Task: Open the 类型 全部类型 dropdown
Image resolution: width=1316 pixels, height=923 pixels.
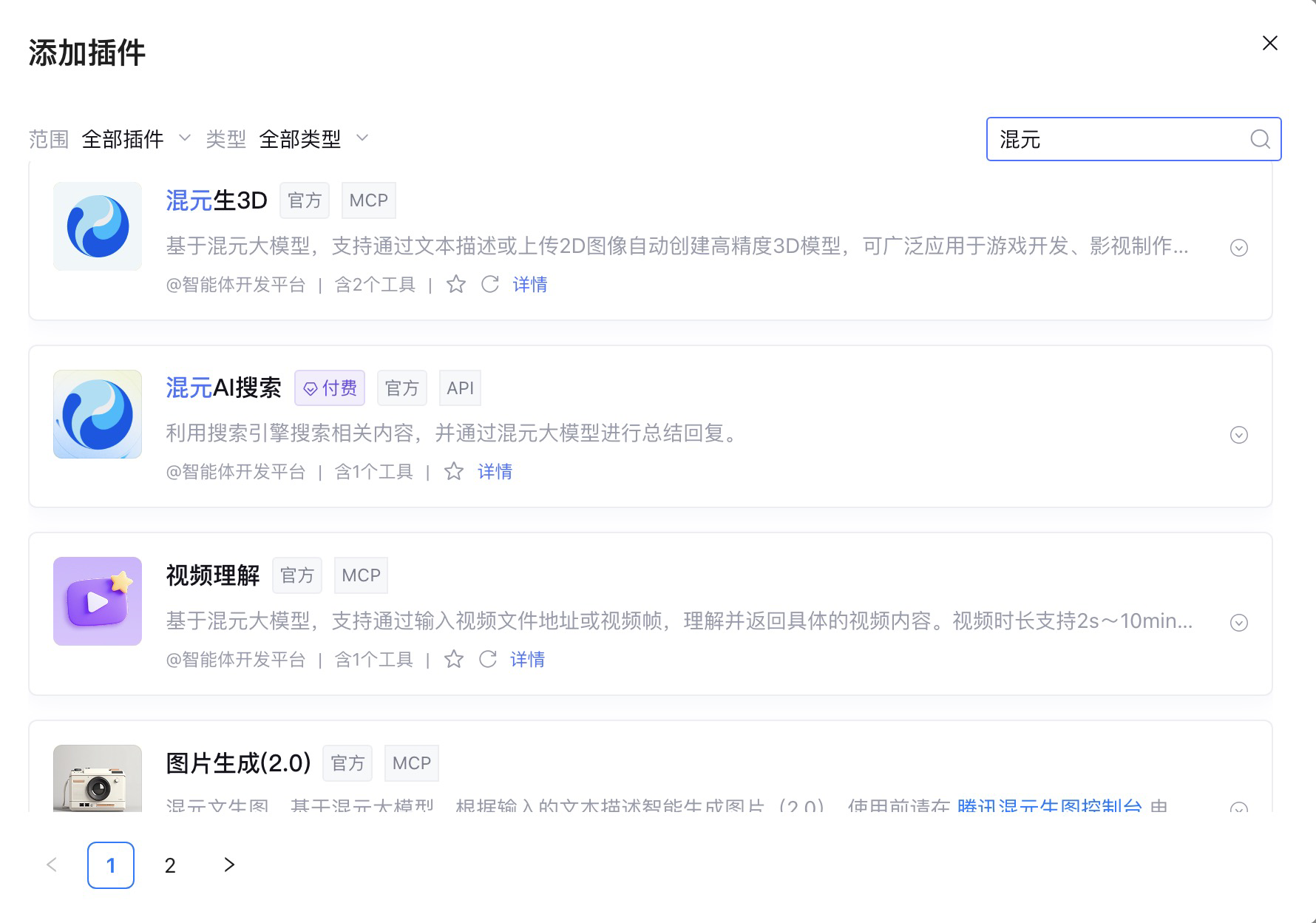Action: point(313,138)
